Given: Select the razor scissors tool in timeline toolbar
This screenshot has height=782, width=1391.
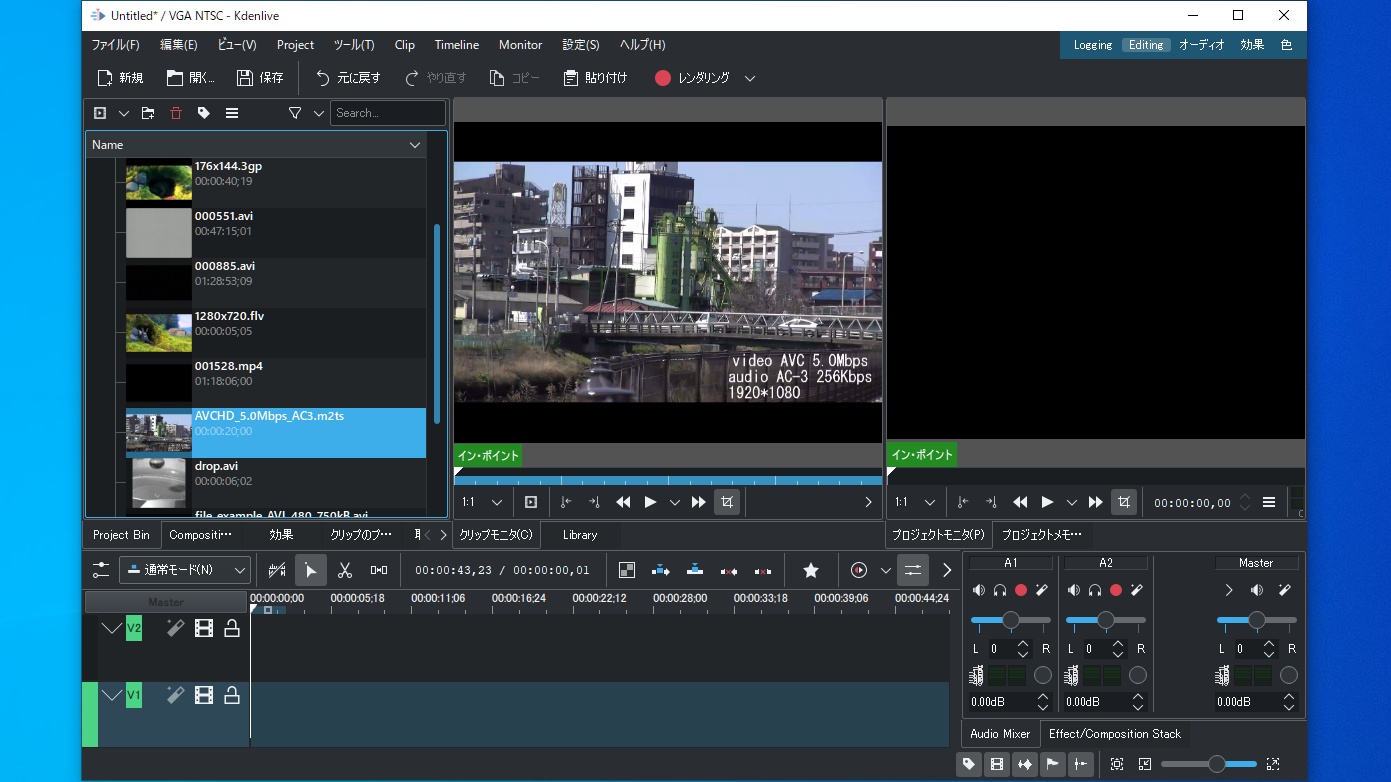Looking at the screenshot, I should 345,570.
